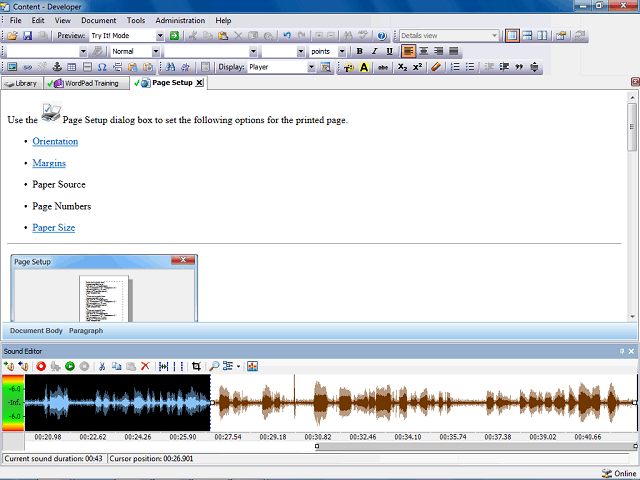The image size is (640, 480).
Task: Switch to horizontal split layout
Action: [x=527, y=36]
